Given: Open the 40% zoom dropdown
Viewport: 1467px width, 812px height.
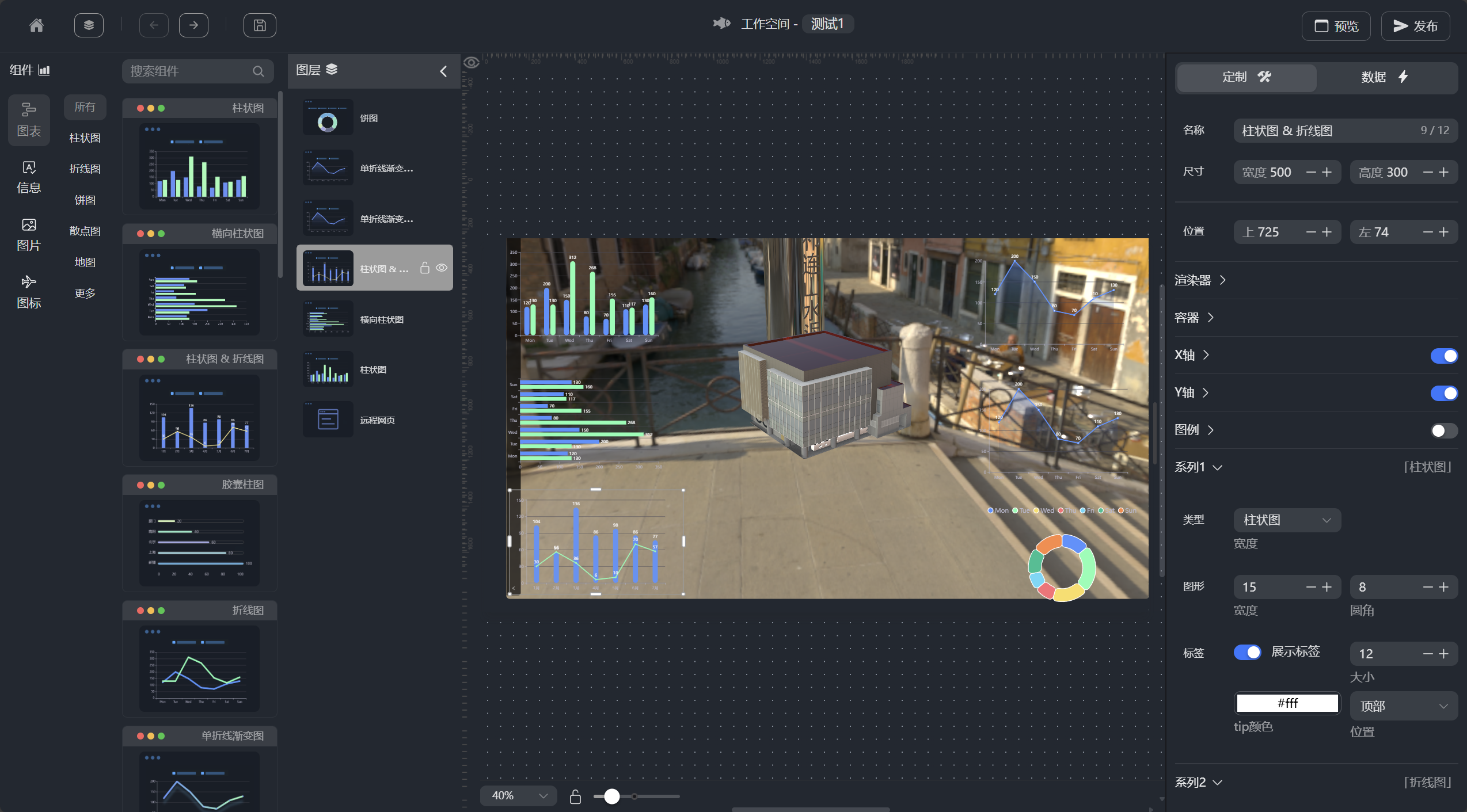Looking at the screenshot, I should coord(518,796).
